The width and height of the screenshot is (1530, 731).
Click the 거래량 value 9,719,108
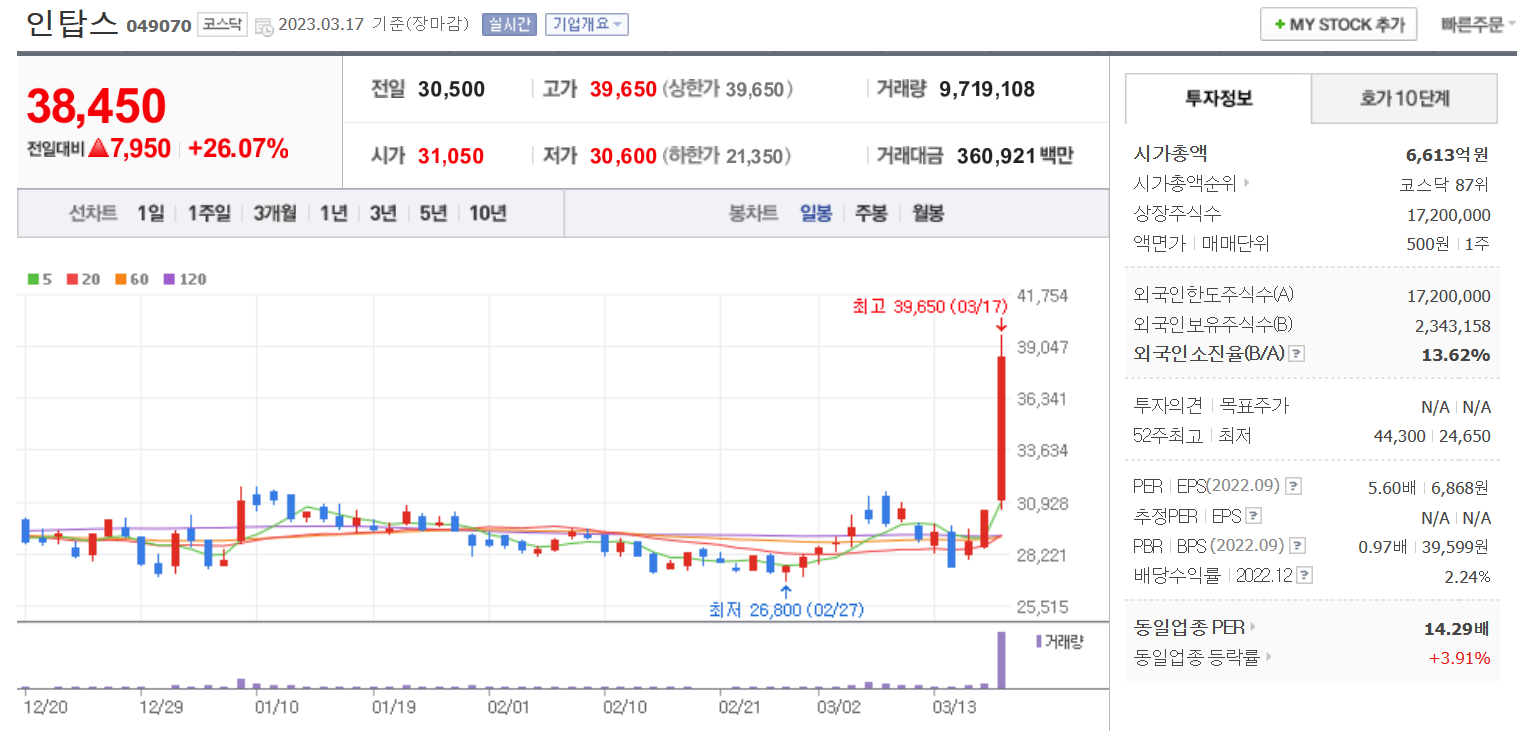(987, 89)
